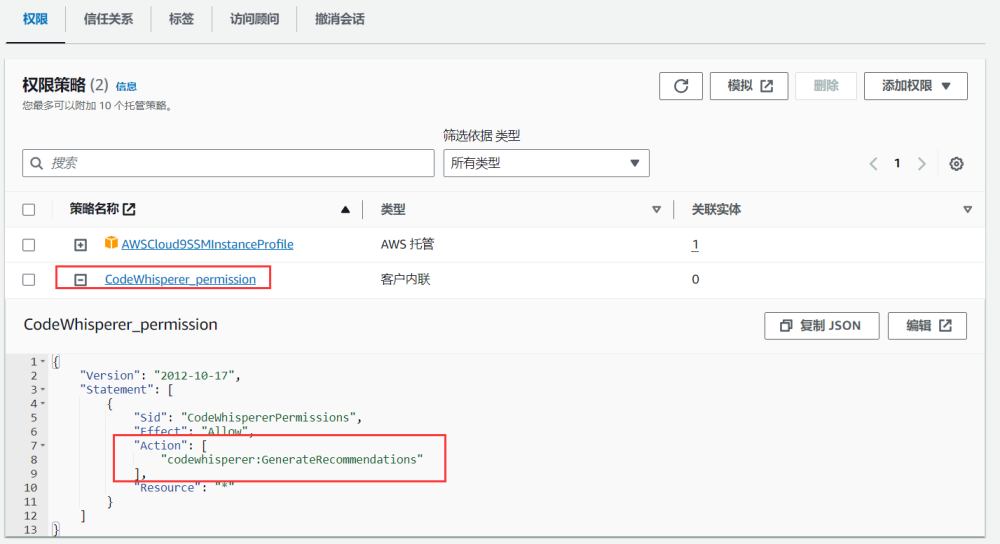The image size is (1000, 544).
Task: Click the AWS 托管 type cell
Action: coord(408,244)
